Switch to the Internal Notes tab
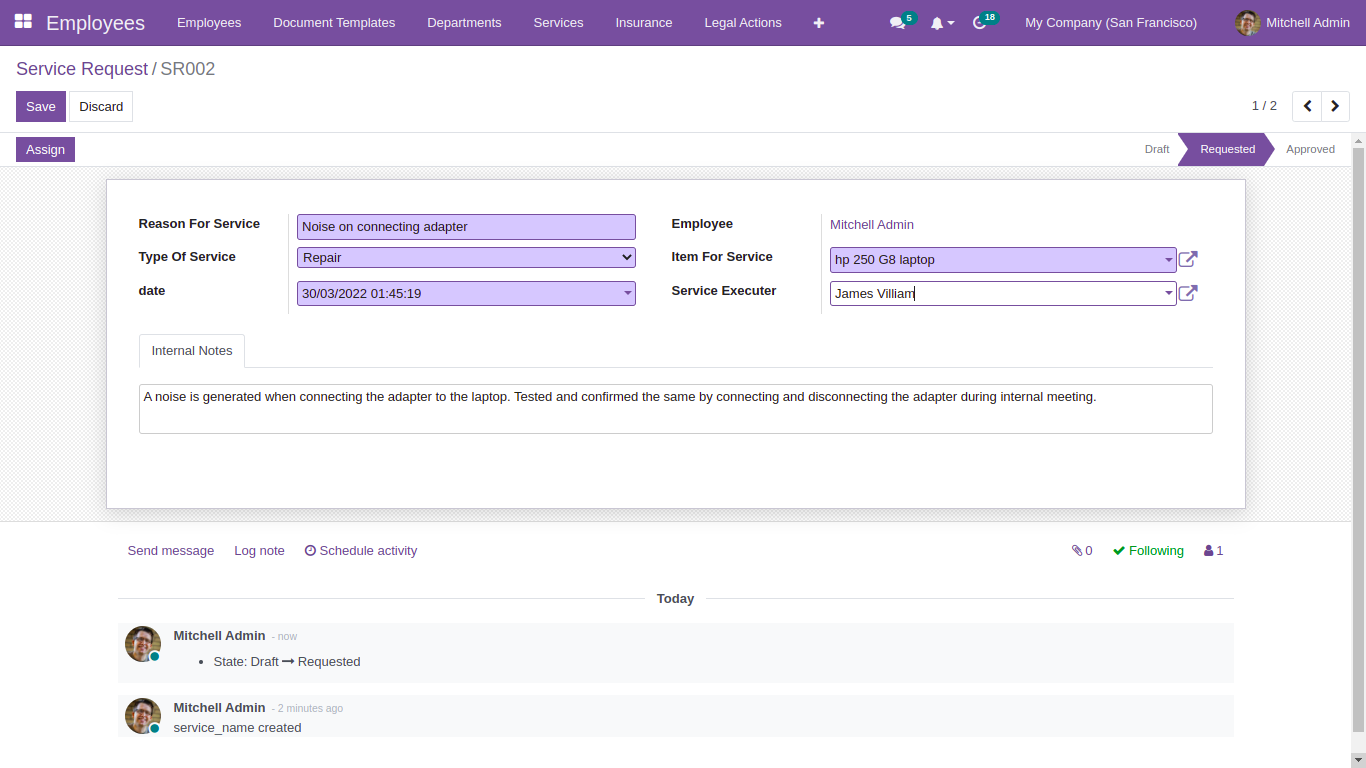 (191, 350)
